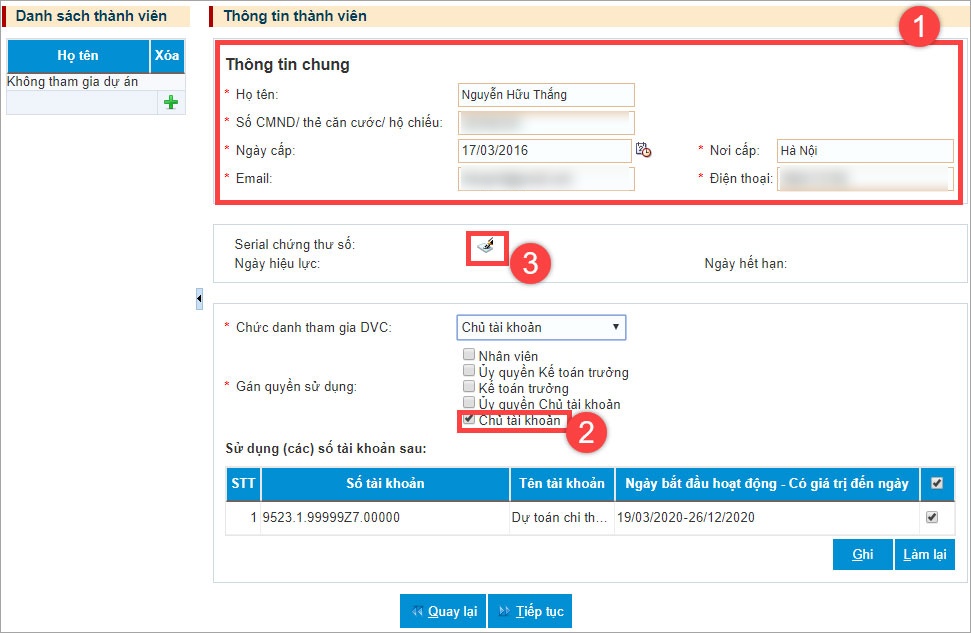
Task: Toggle the select-all checkbox in table header
Action: (938, 484)
